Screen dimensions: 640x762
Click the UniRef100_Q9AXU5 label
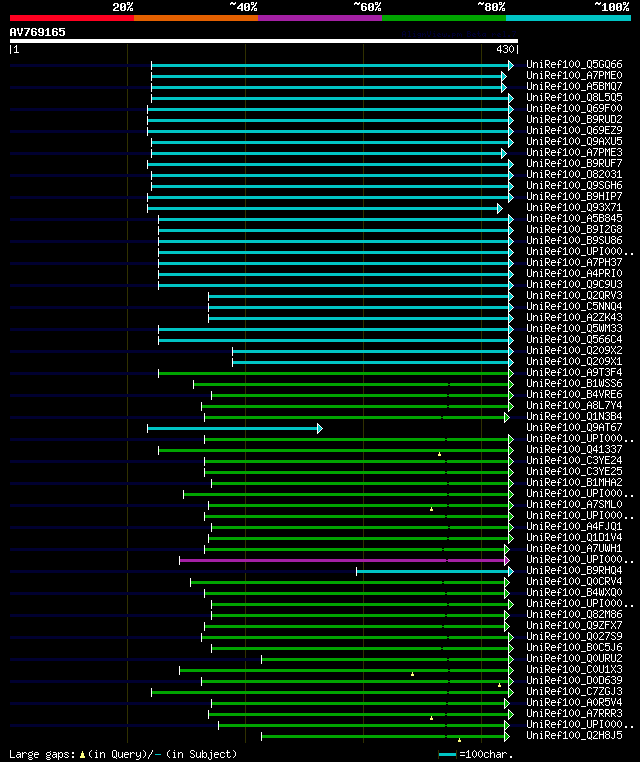pos(574,141)
